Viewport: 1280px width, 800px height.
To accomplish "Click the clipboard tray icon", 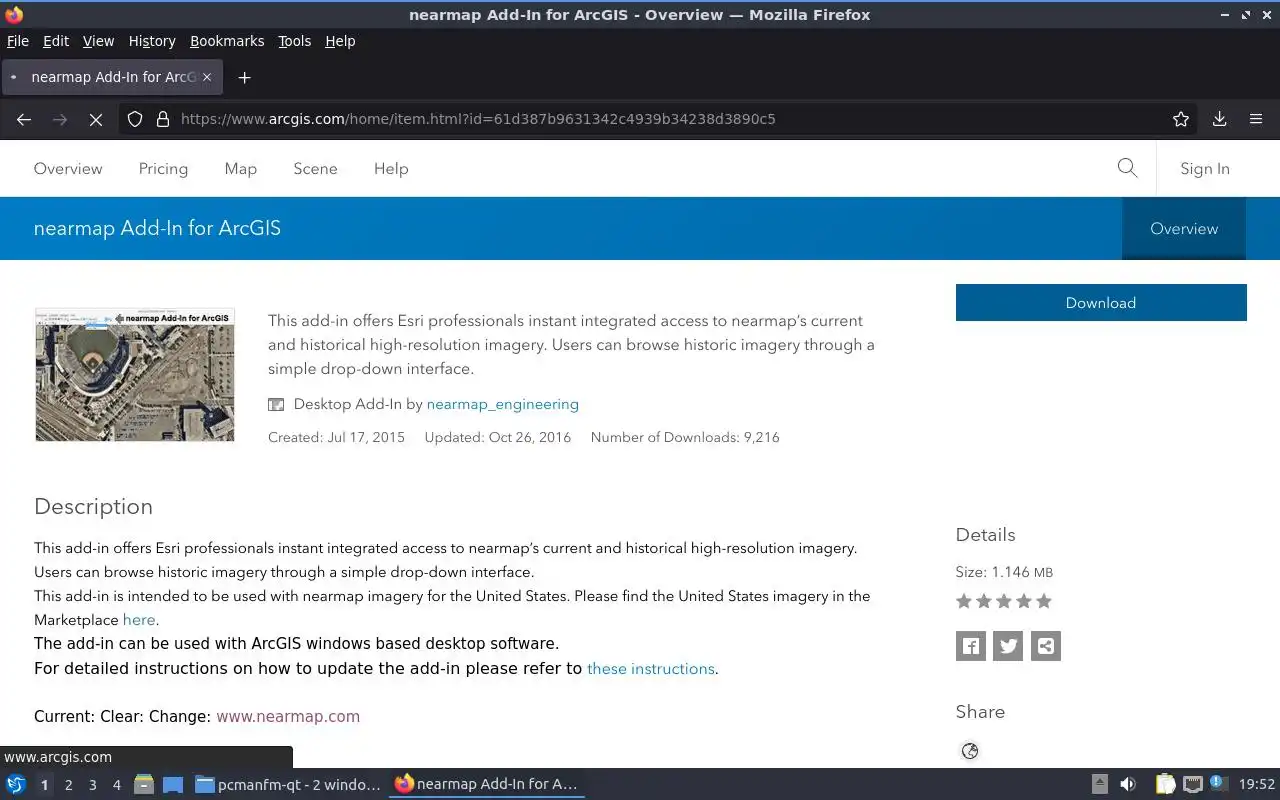I will pos(1166,784).
